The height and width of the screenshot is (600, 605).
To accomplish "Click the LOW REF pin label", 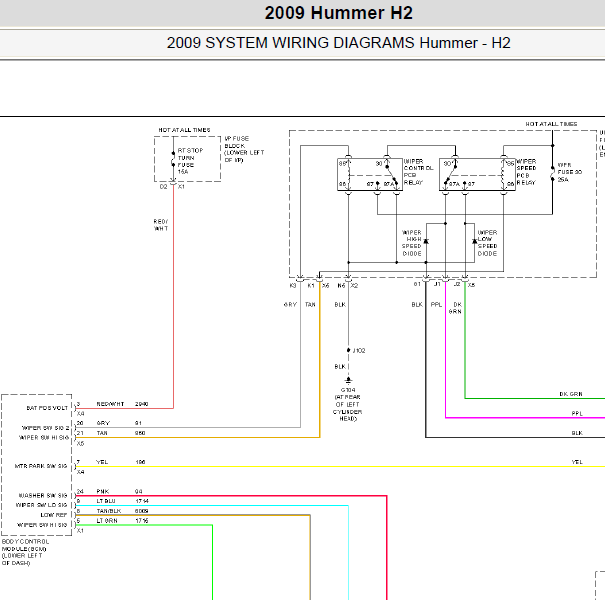I will [54, 515].
